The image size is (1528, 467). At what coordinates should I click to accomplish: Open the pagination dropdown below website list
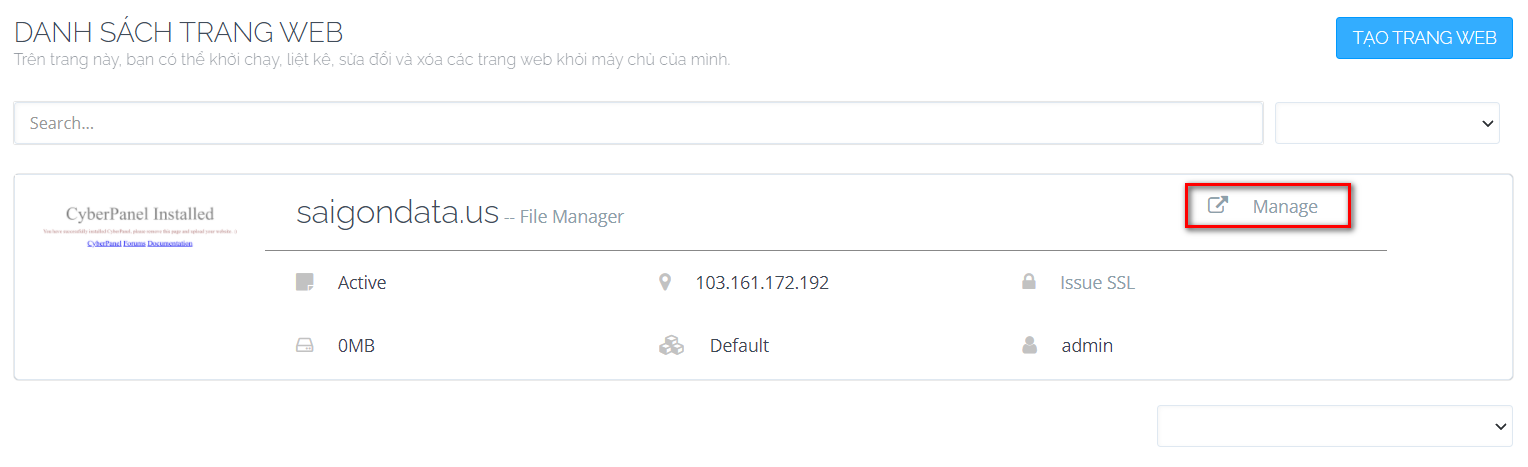[1335, 426]
